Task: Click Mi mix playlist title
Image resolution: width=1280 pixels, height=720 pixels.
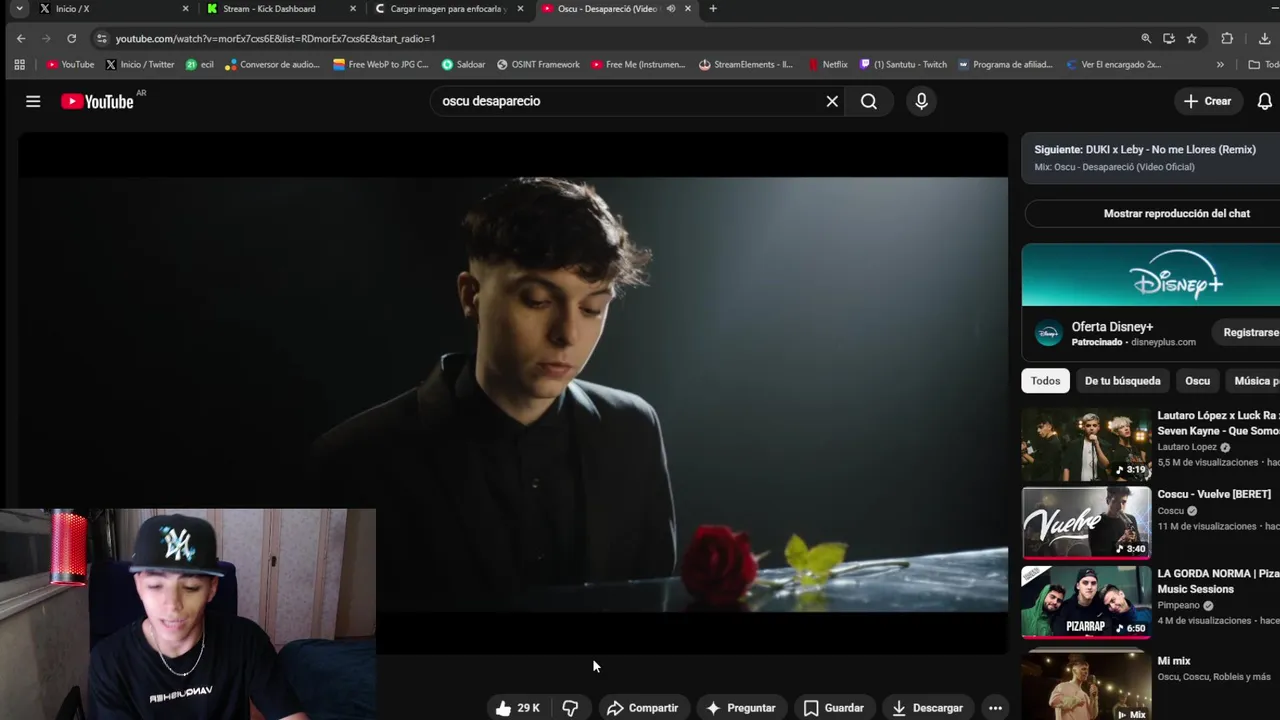Action: [1174, 661]
